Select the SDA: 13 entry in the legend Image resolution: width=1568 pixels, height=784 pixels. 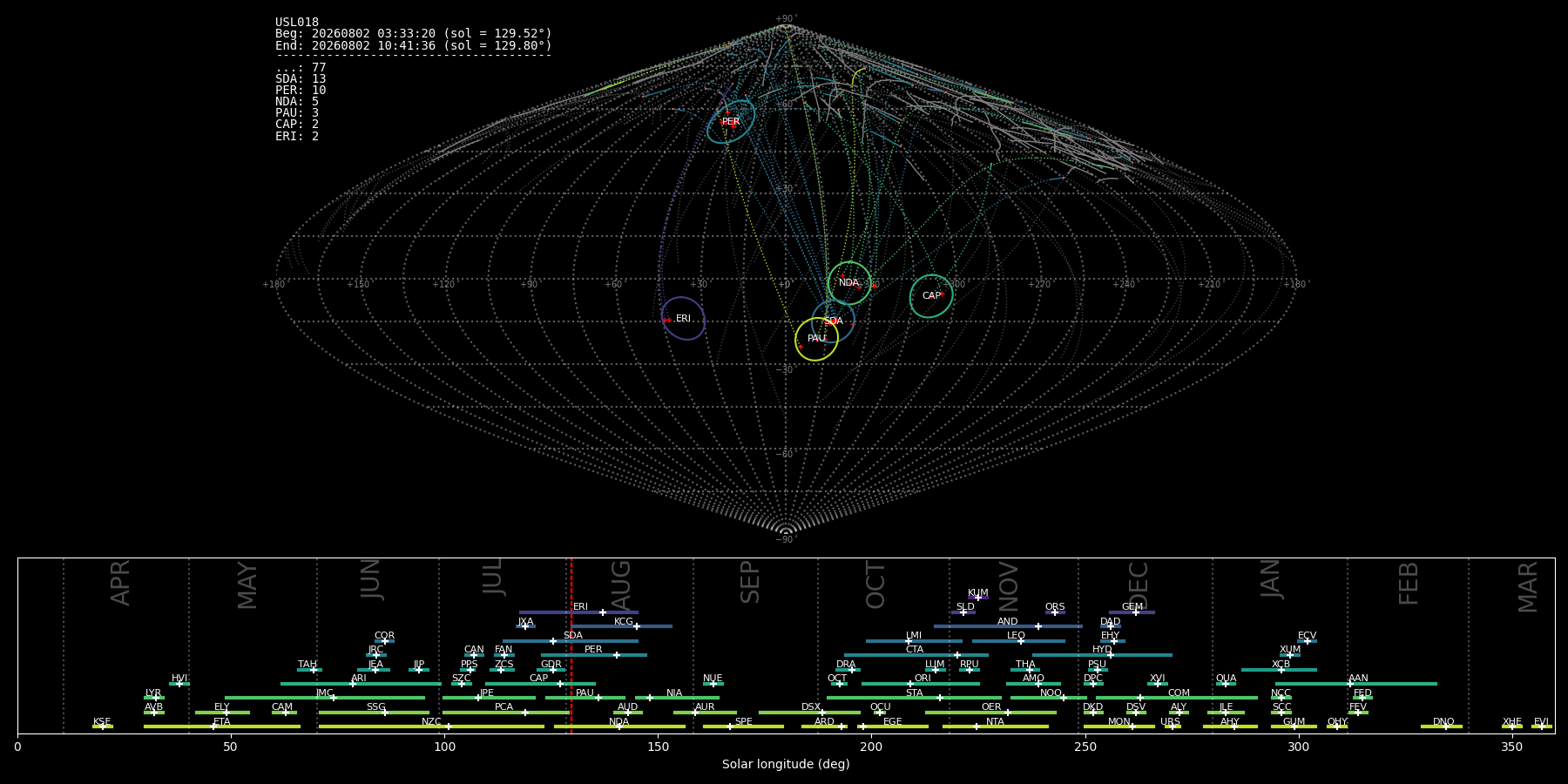tap(301, 79)
